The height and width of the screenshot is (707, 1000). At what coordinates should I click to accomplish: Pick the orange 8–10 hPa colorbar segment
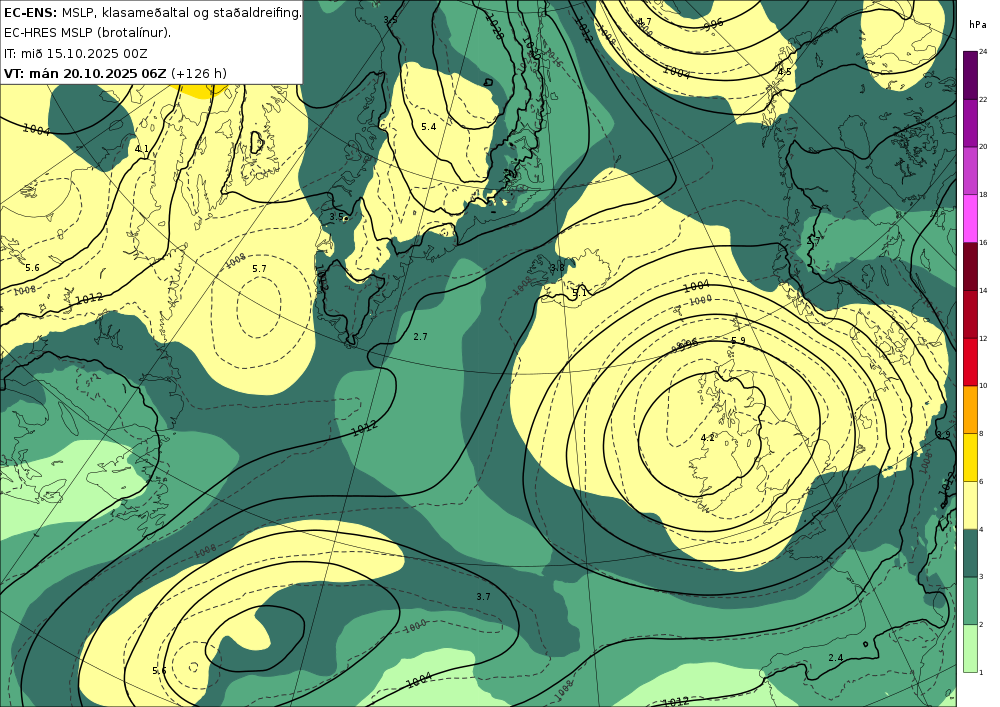[x=970, y=409]
